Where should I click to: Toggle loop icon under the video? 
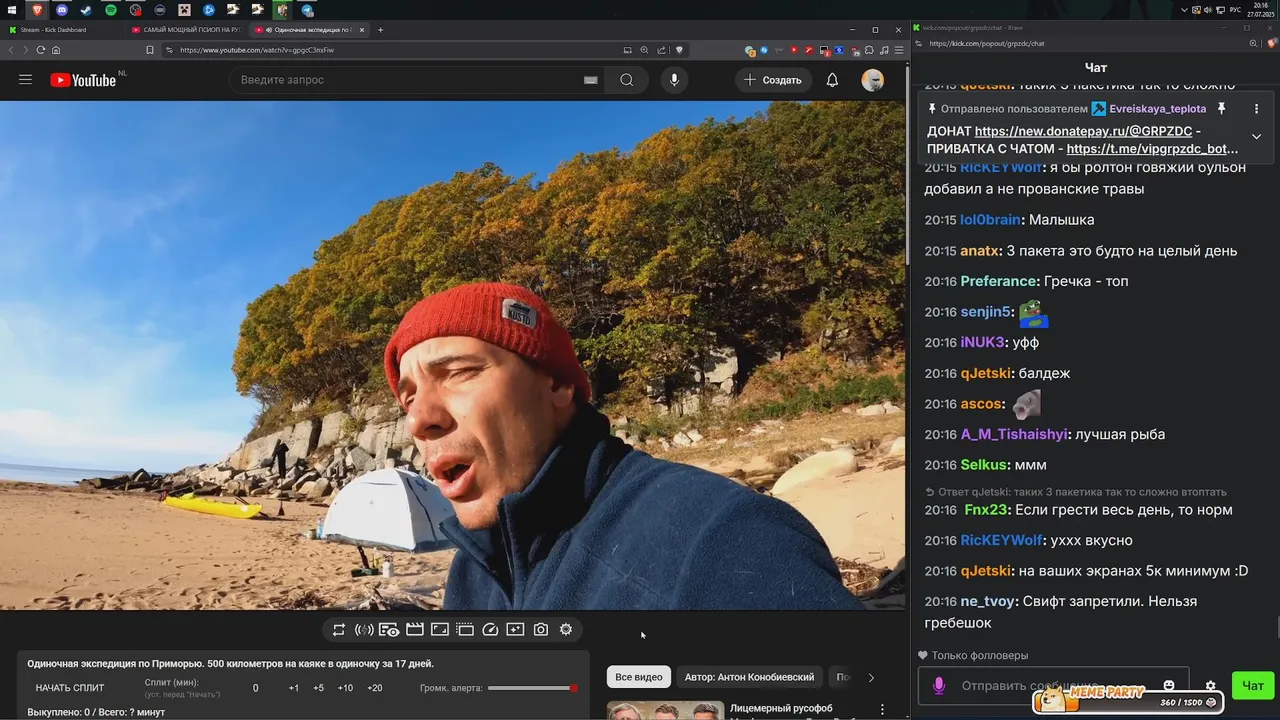(x=339, y=629)
